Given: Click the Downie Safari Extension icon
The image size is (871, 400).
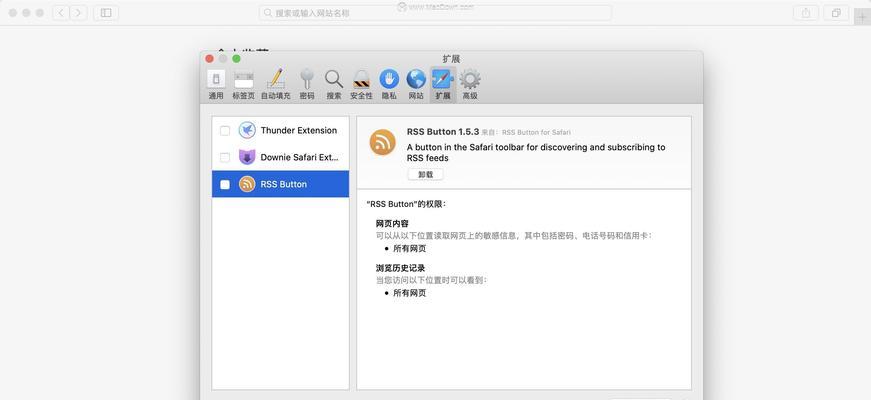Looking at the screenshot, I should click(x=247, y=157).
